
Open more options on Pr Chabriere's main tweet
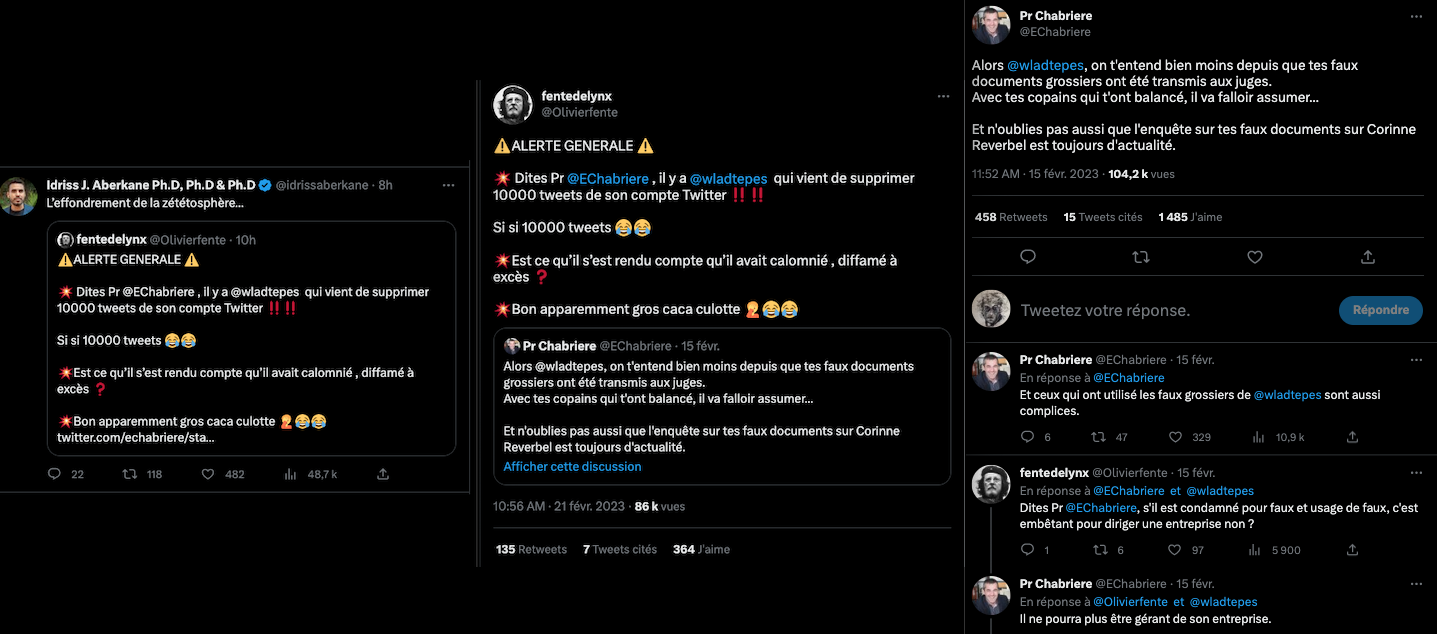pyautogui.click(x=1415, y=17)
